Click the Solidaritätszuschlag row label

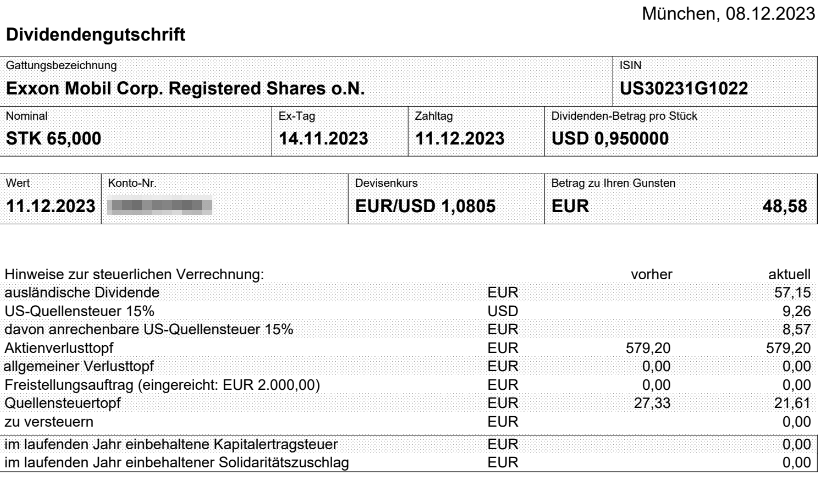tap(176, 463)
